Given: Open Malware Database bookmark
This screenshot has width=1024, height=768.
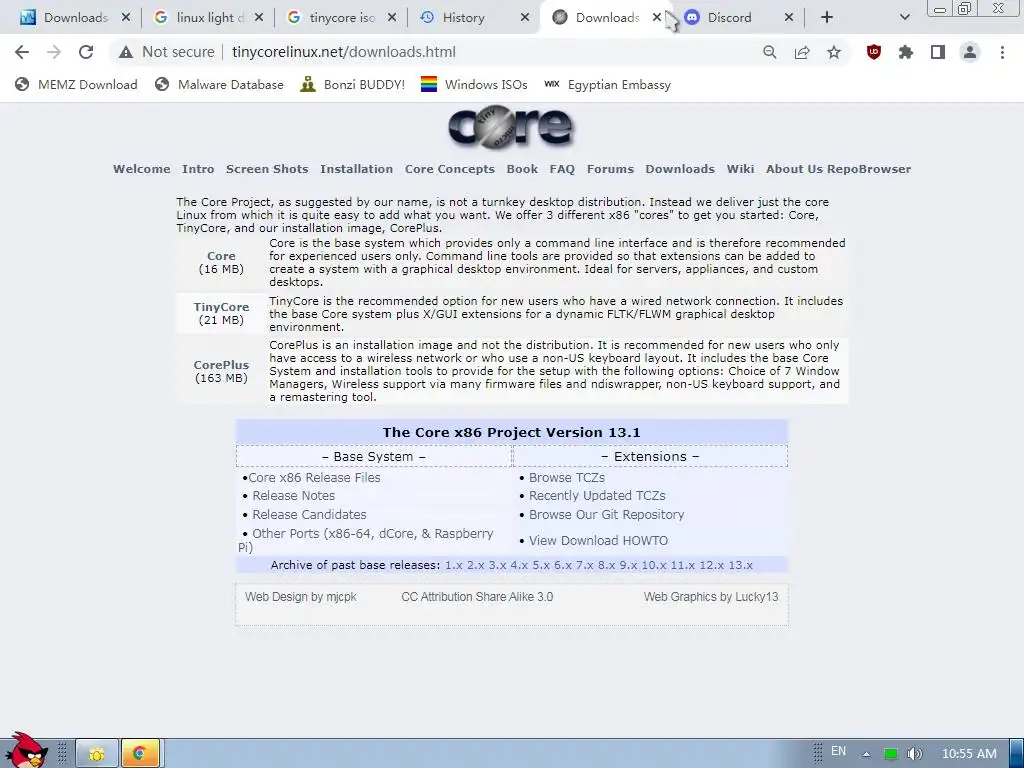Looking at the screenshot, I should tap(219, 84).
